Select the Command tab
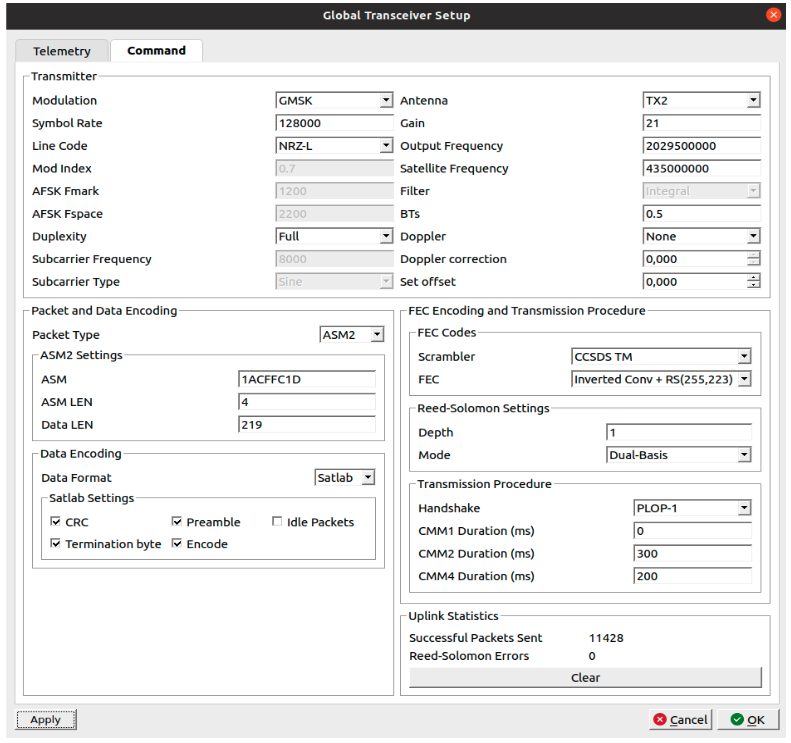791x743 pixels. (156, 50)
